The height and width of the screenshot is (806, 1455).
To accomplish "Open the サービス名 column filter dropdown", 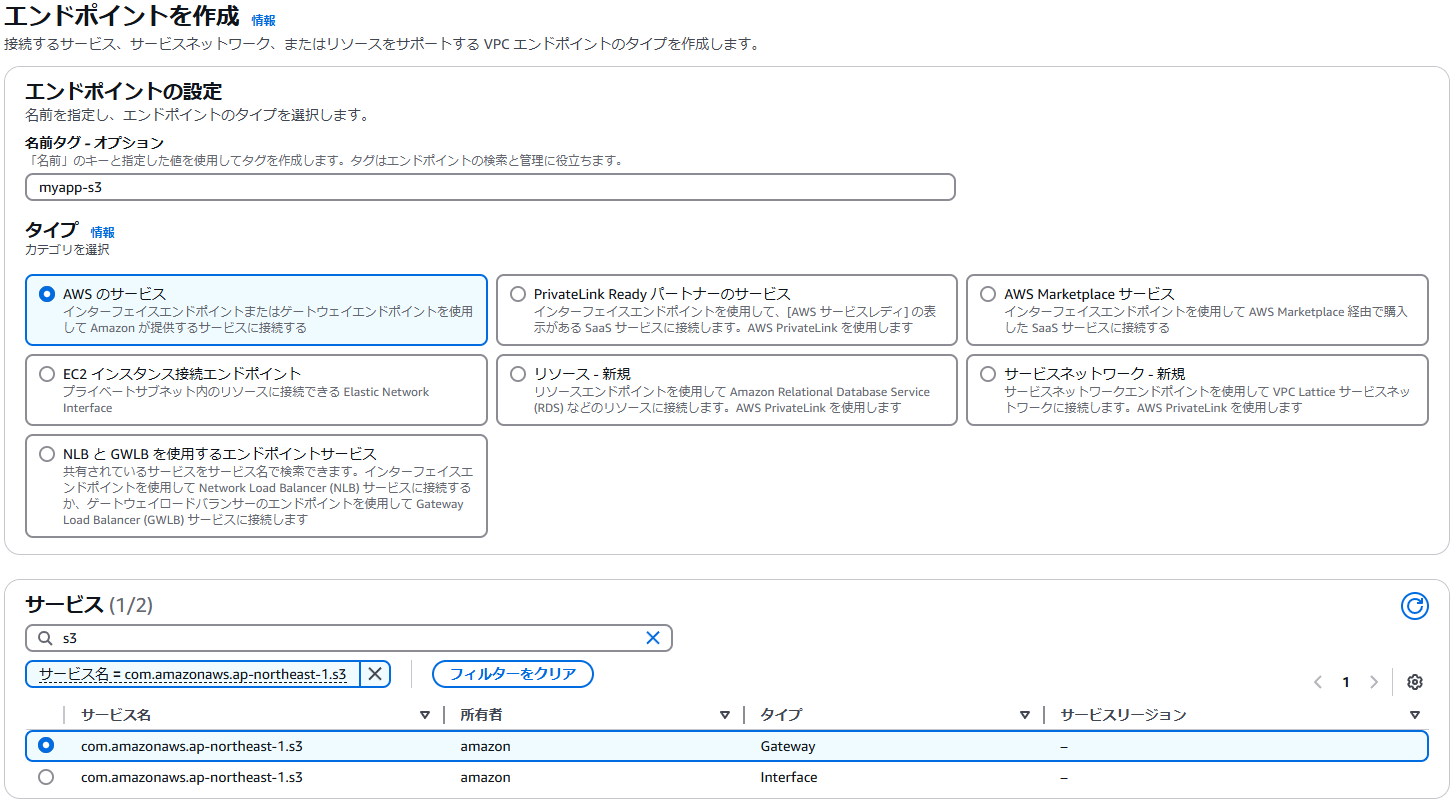I will coord(426,714).
